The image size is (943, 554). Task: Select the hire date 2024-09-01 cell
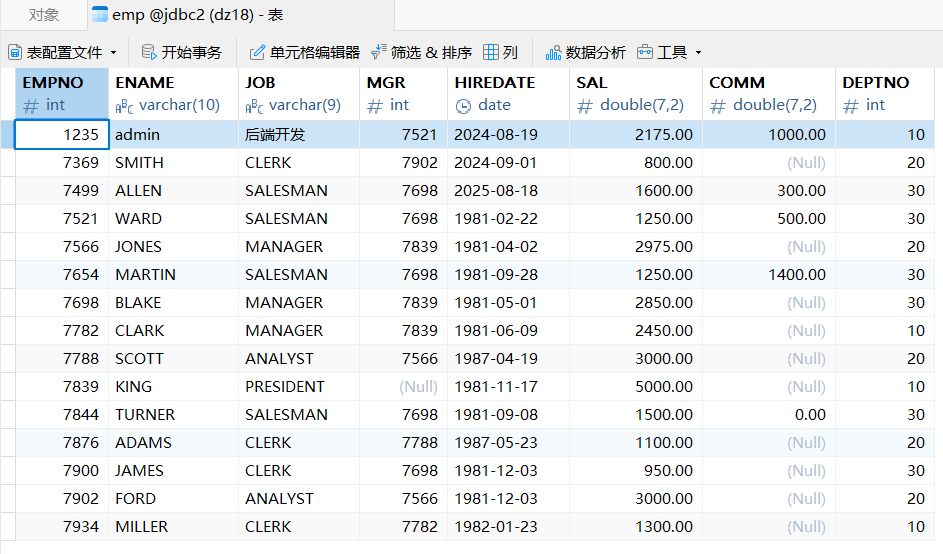tap(508, 162)
